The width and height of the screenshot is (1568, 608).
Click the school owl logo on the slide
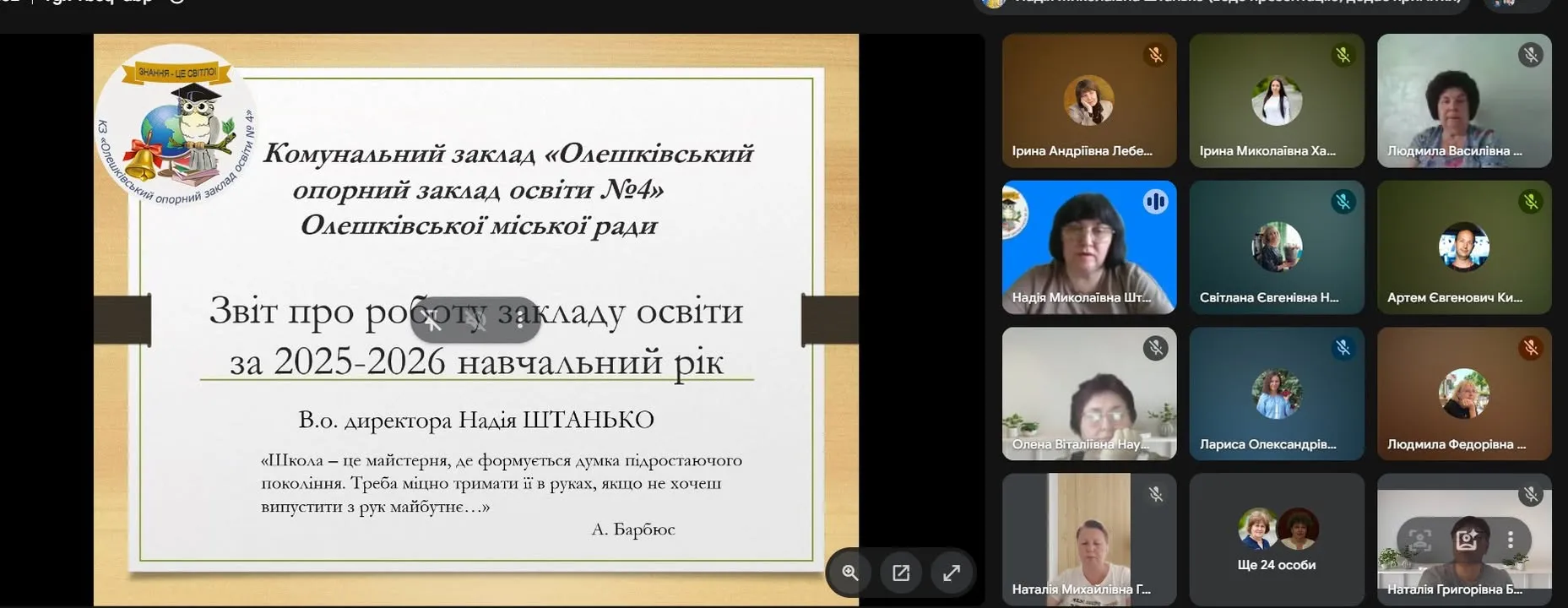pos(177,127)
